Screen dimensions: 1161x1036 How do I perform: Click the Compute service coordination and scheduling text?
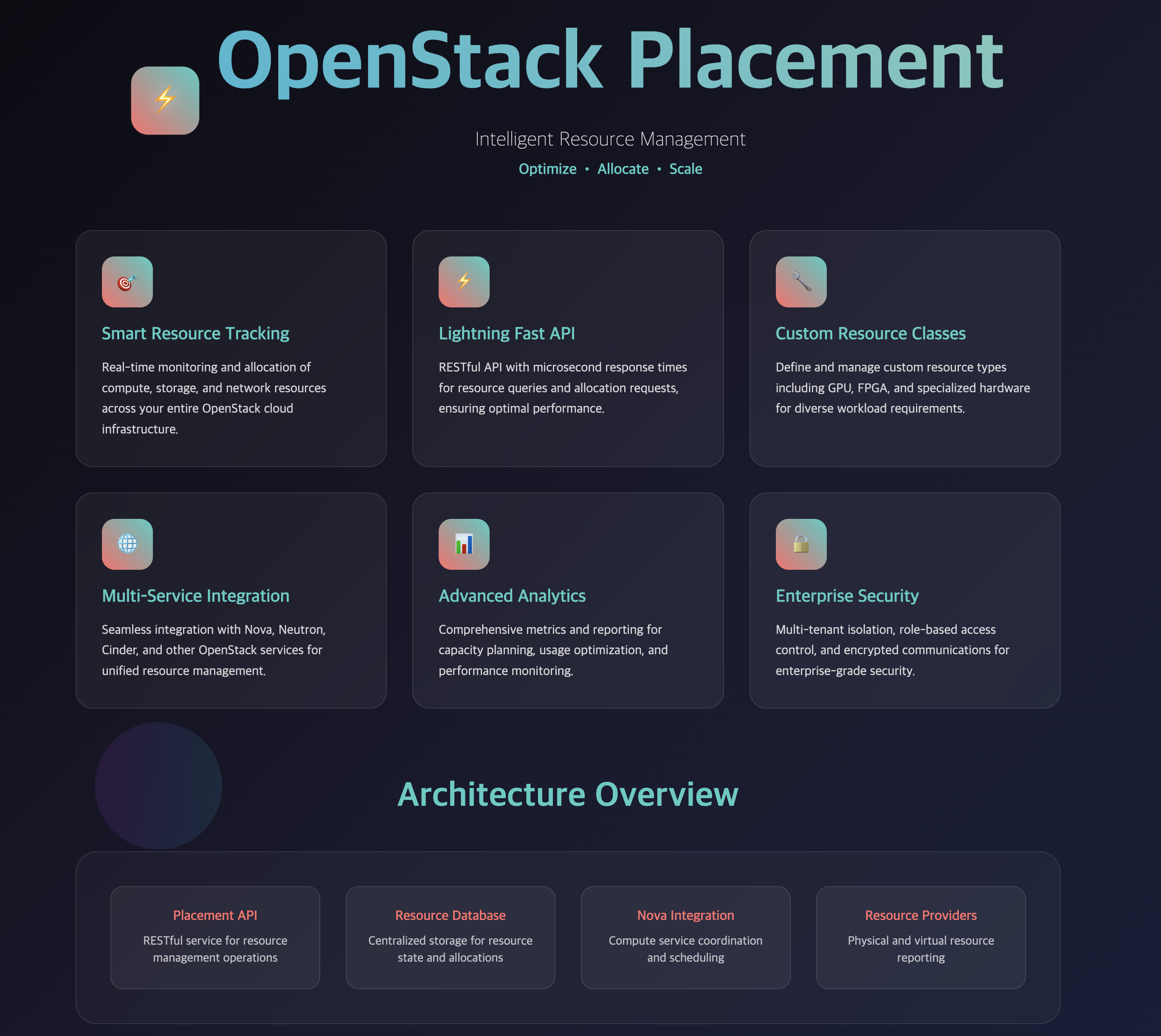click(685, 949)
